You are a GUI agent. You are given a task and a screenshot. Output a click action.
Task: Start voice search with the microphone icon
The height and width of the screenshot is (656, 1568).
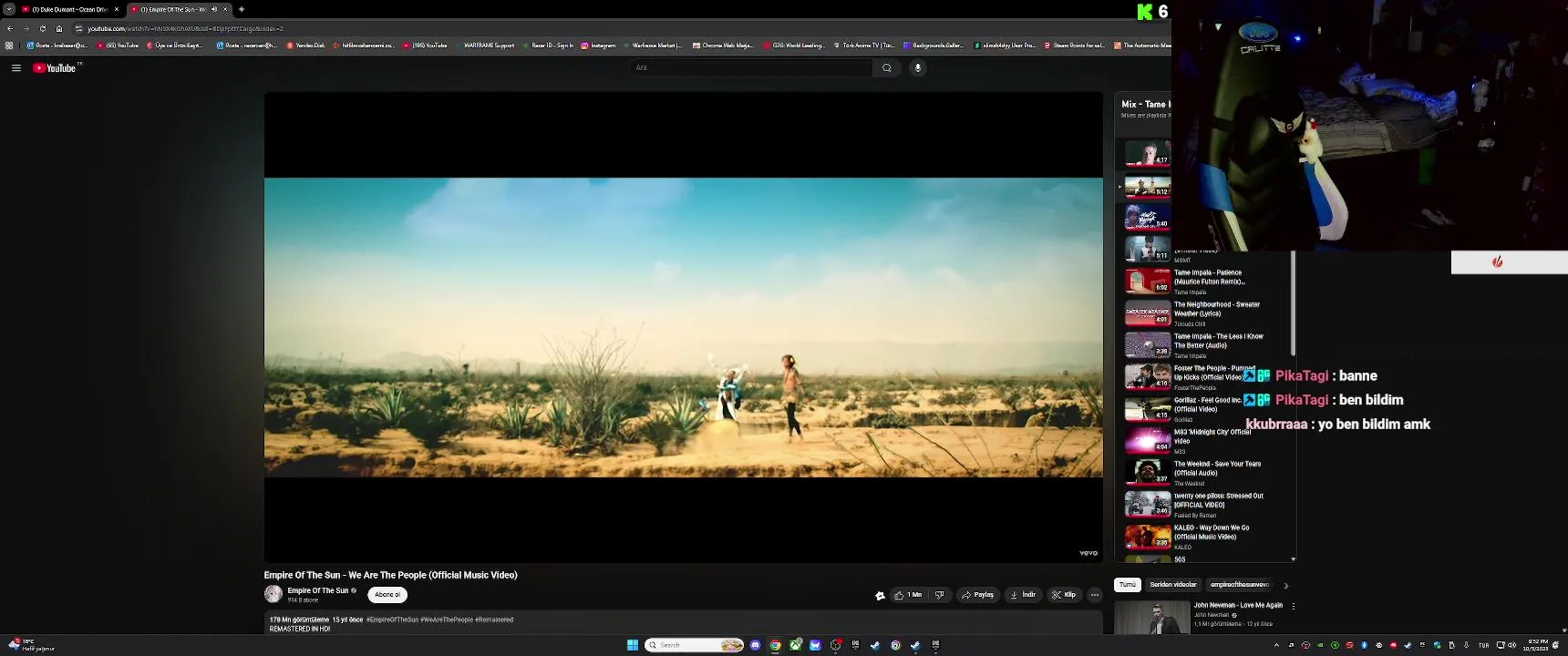pos(918,67)
